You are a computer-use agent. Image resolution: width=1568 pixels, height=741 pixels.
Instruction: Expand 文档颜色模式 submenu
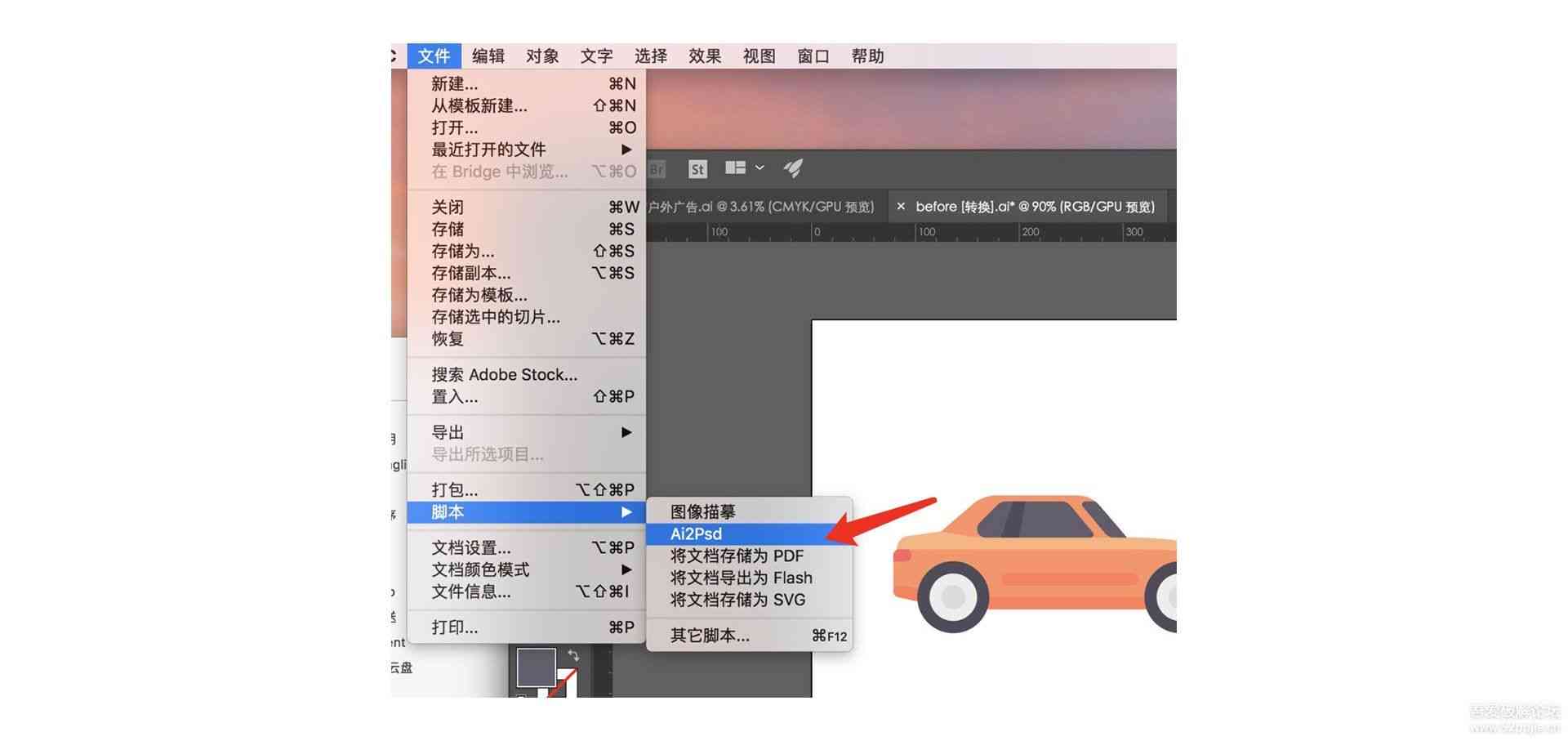[527, 569]
